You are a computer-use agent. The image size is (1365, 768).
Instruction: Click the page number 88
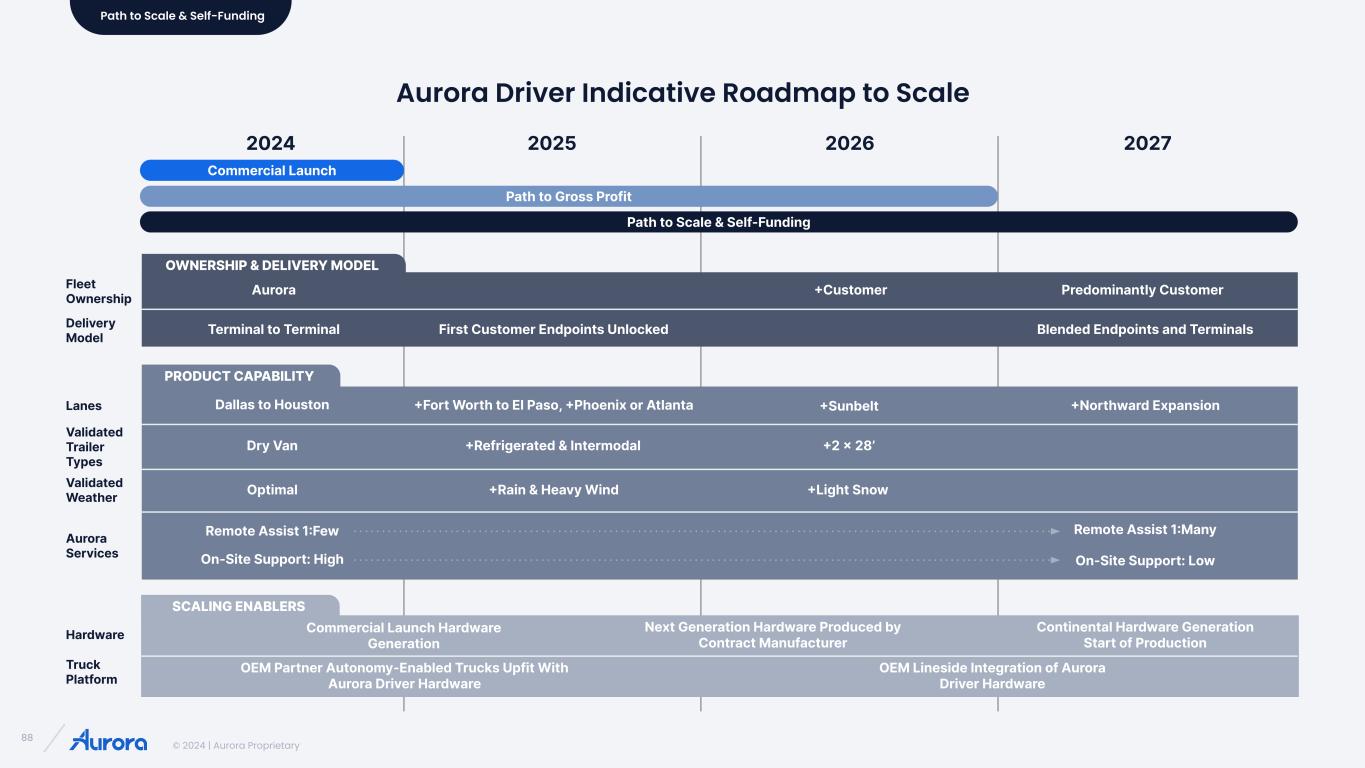tap(27, 738)
